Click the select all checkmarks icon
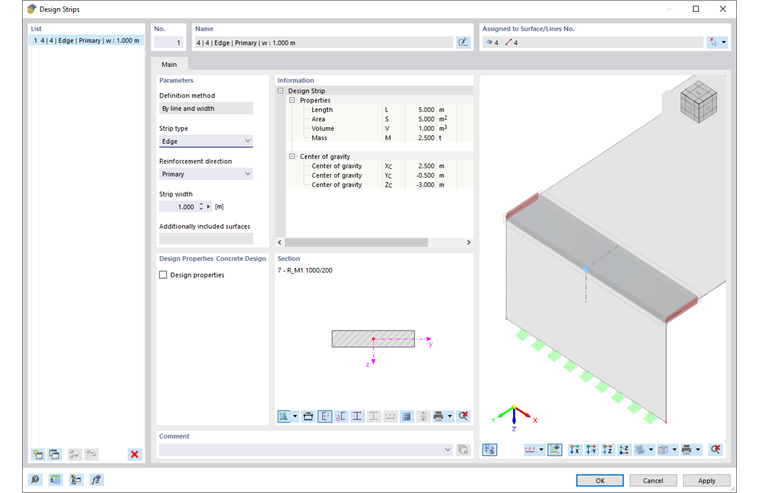This screenshot has height=493, width=760. 74,454
